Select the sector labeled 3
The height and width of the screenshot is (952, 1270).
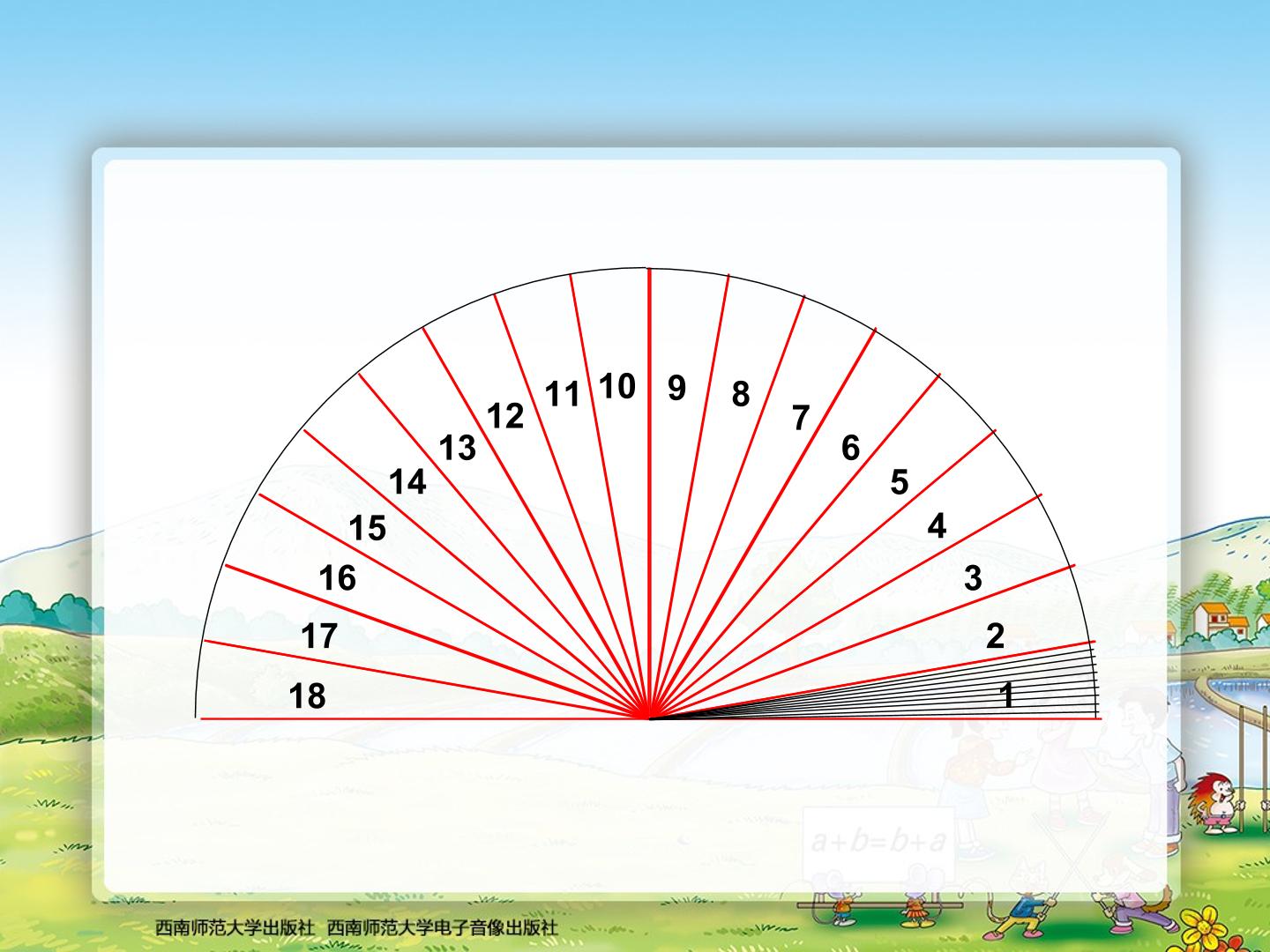[x=973, y=578]
